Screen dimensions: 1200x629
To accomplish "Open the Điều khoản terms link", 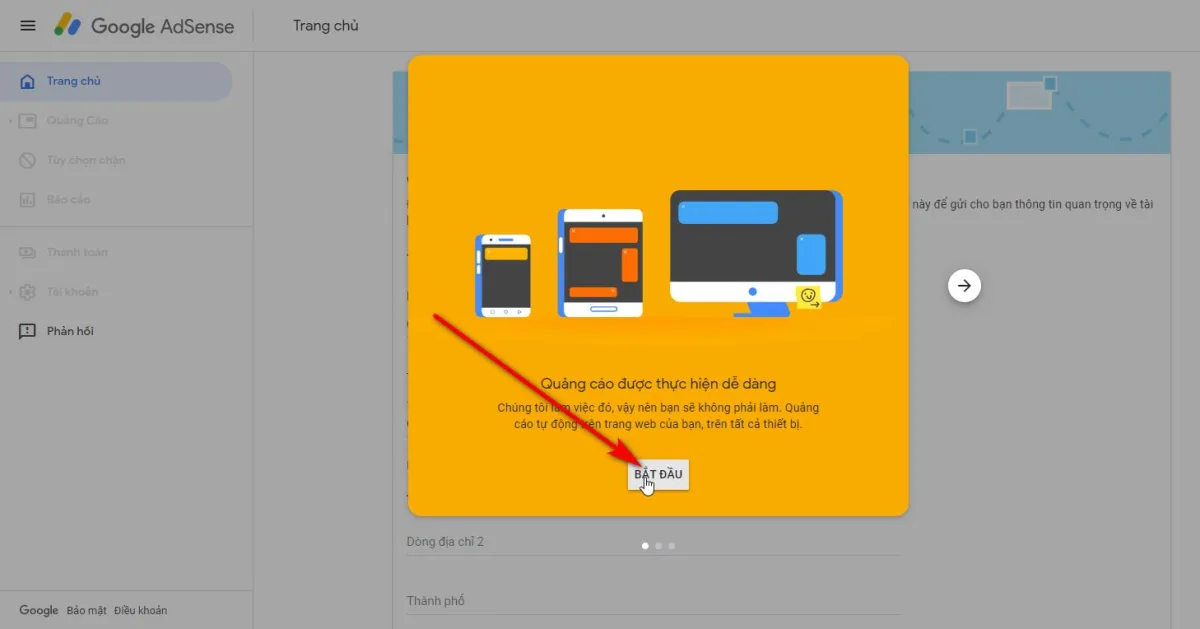I will (x=140, y=610).
